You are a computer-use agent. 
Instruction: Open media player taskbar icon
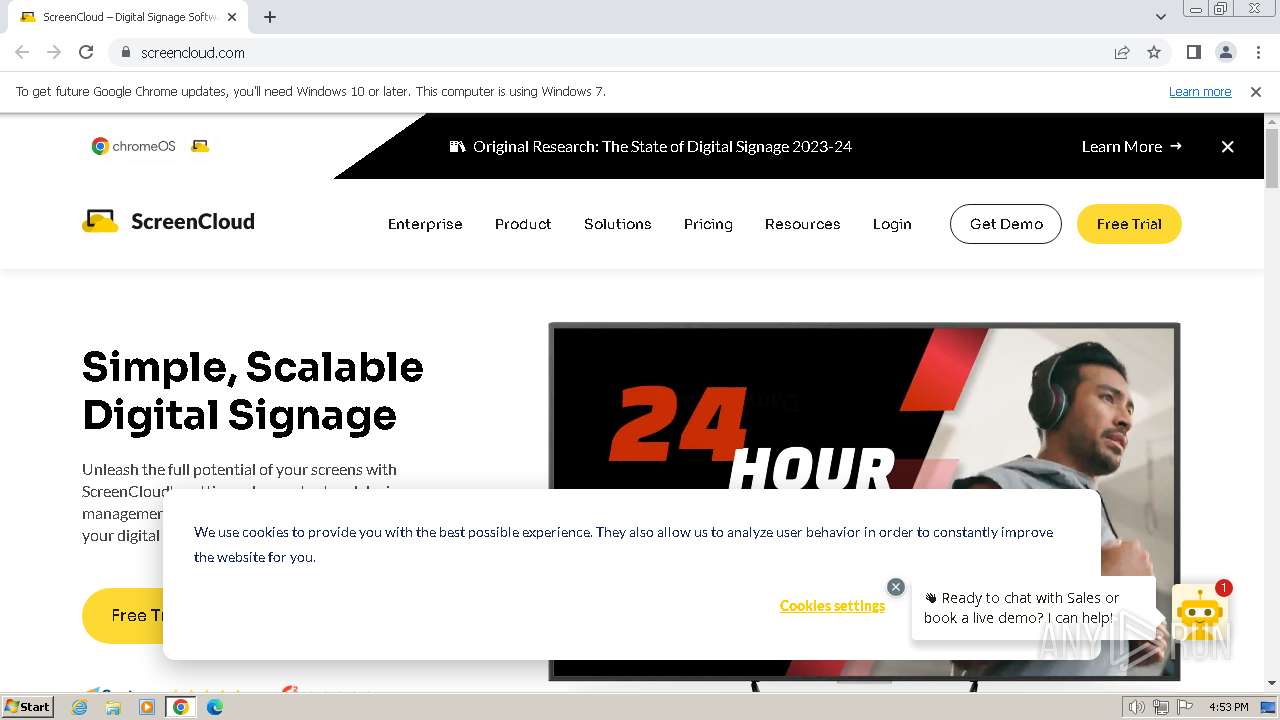(147, 707)
